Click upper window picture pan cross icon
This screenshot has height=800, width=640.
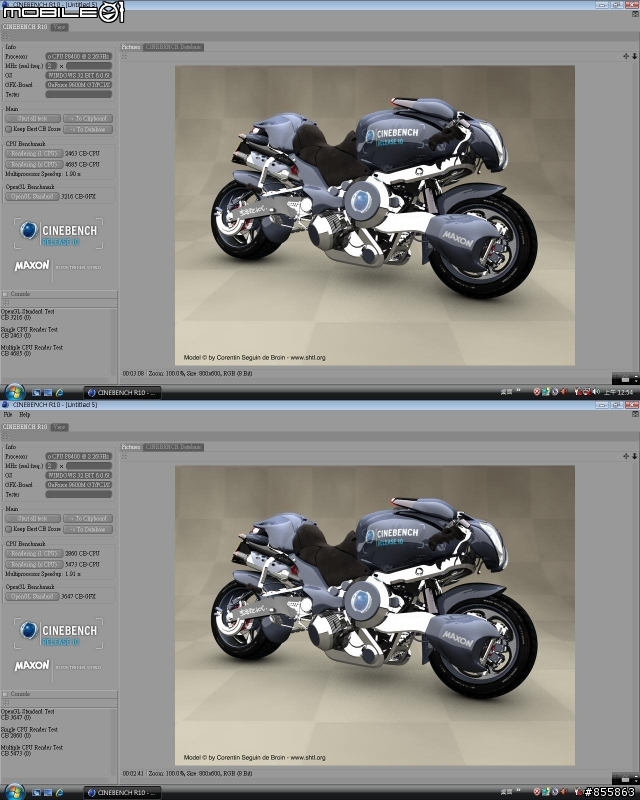point(626,56)
